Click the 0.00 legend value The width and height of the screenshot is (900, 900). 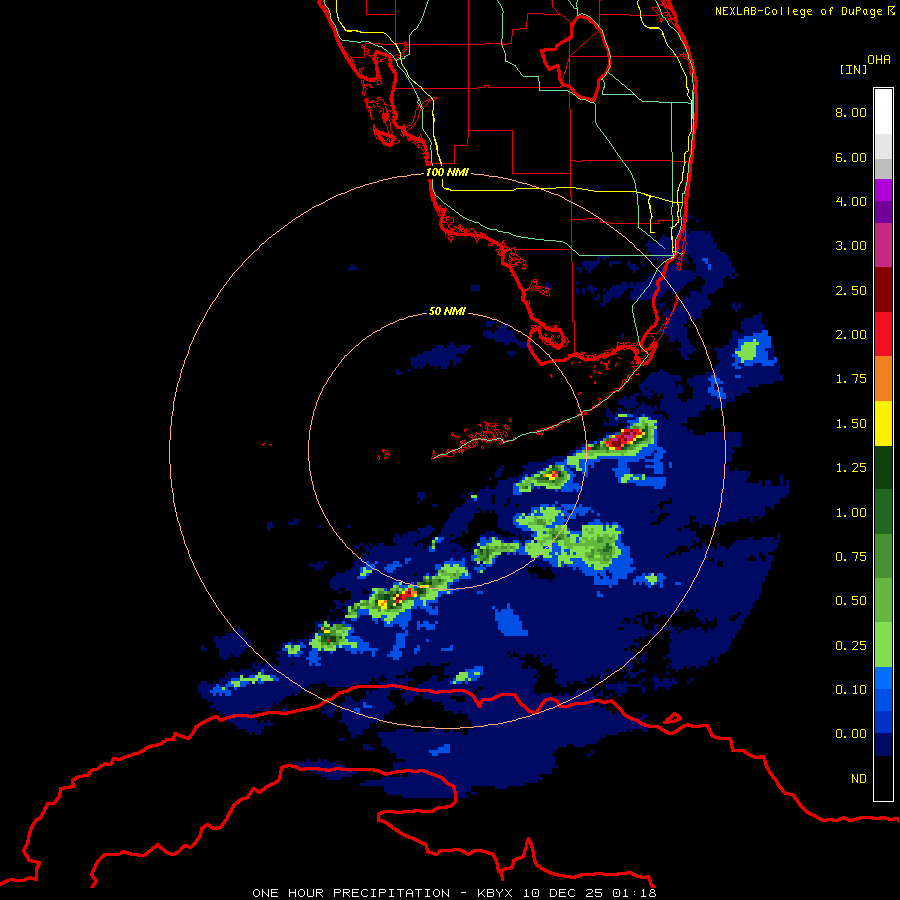point(851,734)
